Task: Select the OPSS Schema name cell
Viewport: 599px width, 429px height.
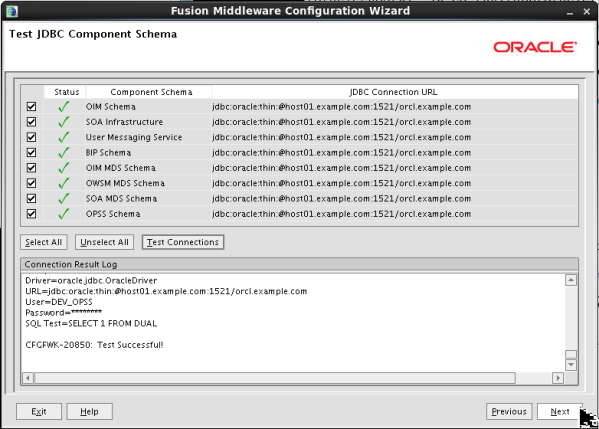Action: (x=148, y=214)
